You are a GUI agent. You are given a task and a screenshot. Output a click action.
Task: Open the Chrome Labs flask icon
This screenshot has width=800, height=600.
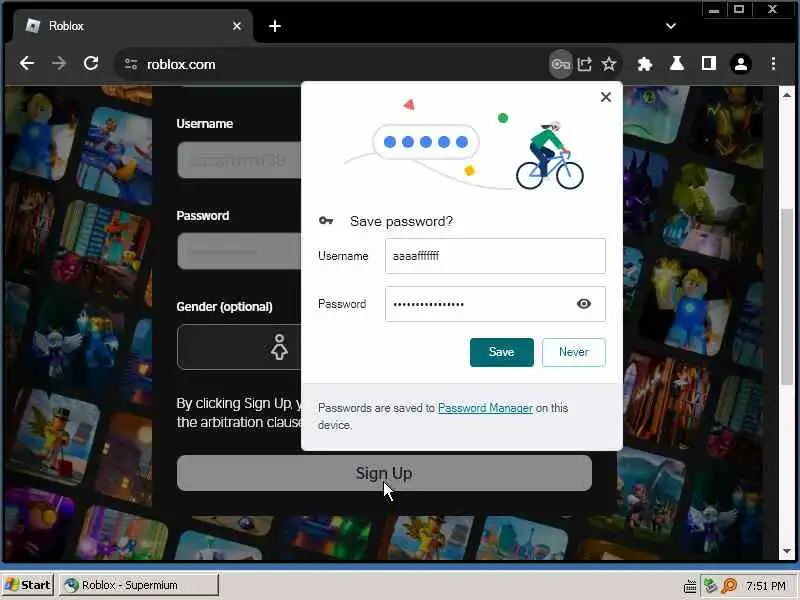pyautogui.click(x=677, y=64)
